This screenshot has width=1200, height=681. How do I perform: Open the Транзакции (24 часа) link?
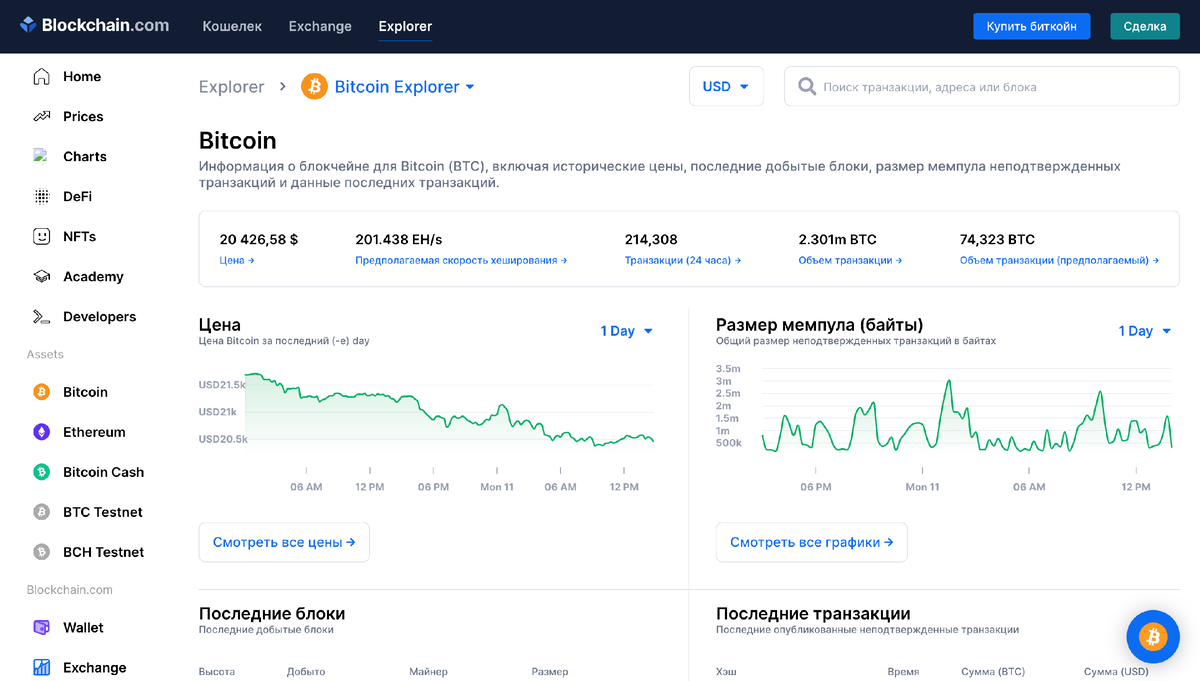pos(683,260)
